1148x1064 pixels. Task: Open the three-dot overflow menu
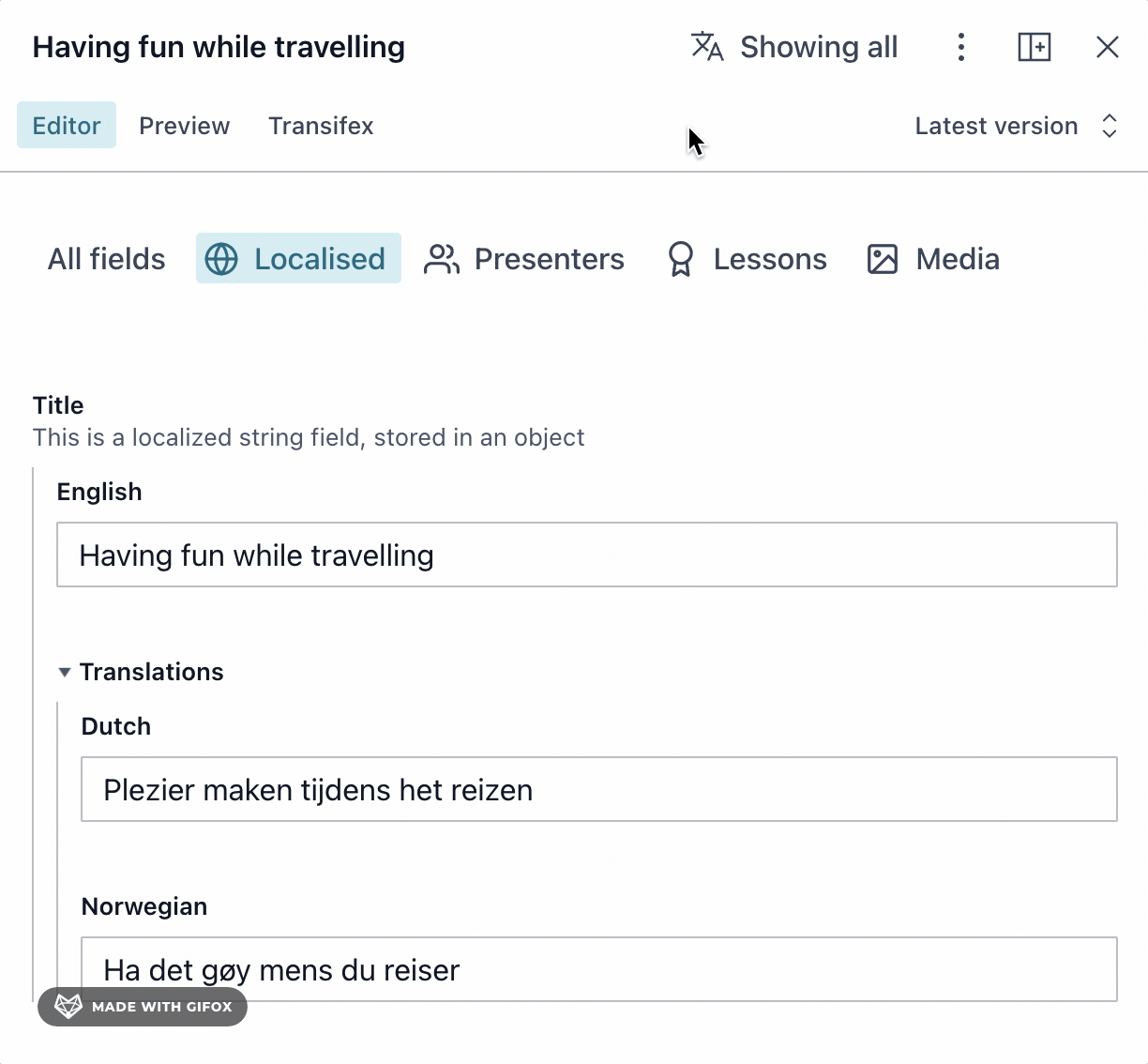[960, 46]
